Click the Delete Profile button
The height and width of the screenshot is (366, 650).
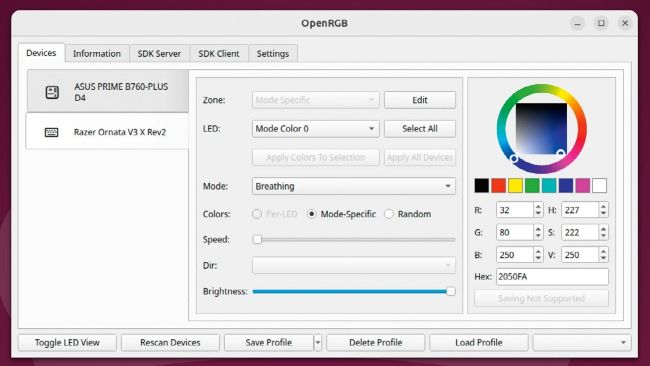(376, 342)
